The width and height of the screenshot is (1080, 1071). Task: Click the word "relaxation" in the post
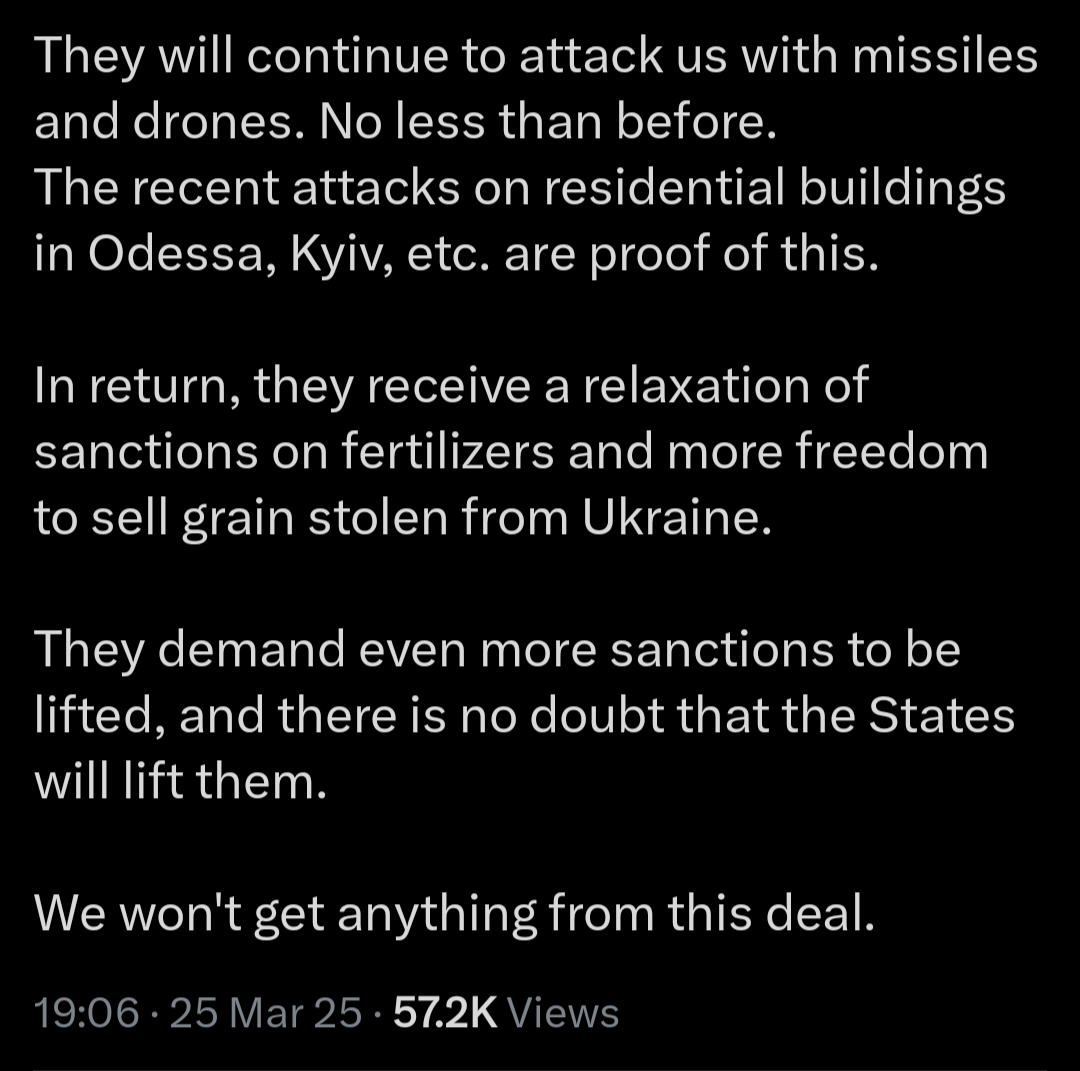pyautogui.click(x=696, y=385)
